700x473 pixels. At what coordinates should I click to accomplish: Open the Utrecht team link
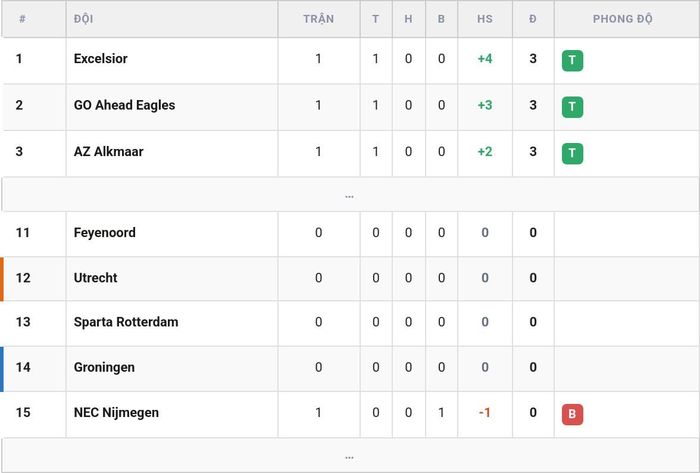96,278
